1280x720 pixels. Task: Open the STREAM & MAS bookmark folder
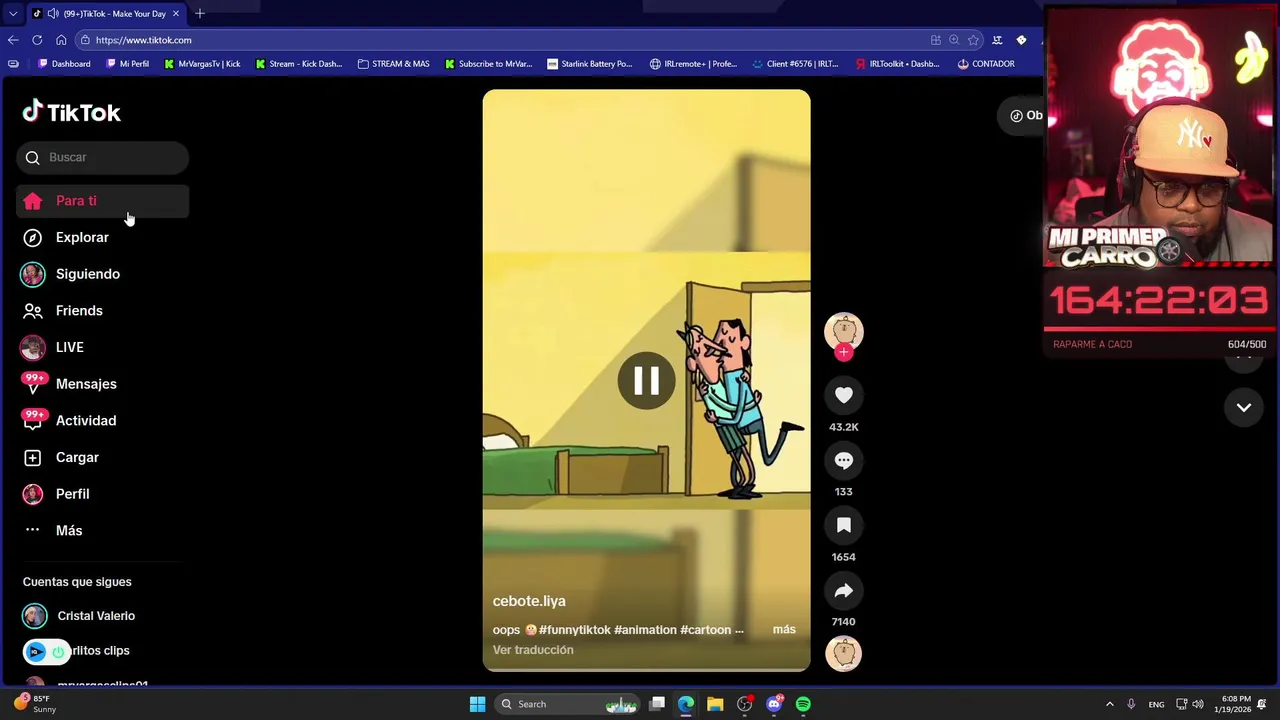pos(393,64)
